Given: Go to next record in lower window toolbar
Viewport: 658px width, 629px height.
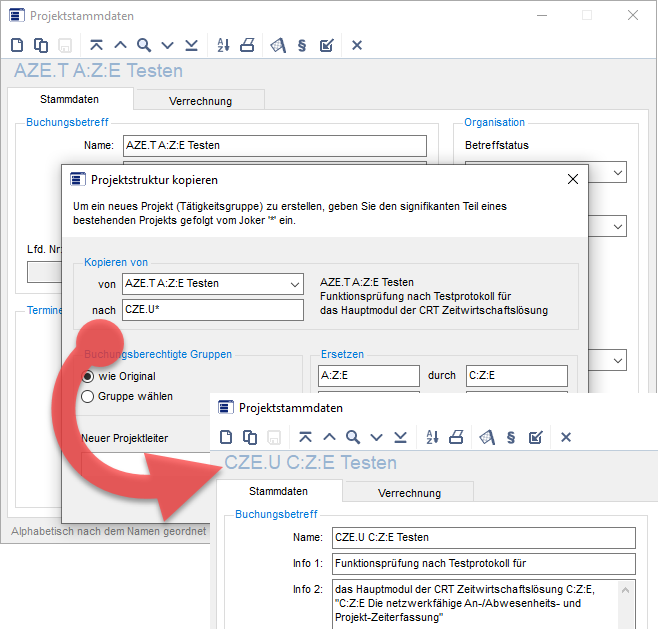Looking at the screenshot, I should point(376,437).
